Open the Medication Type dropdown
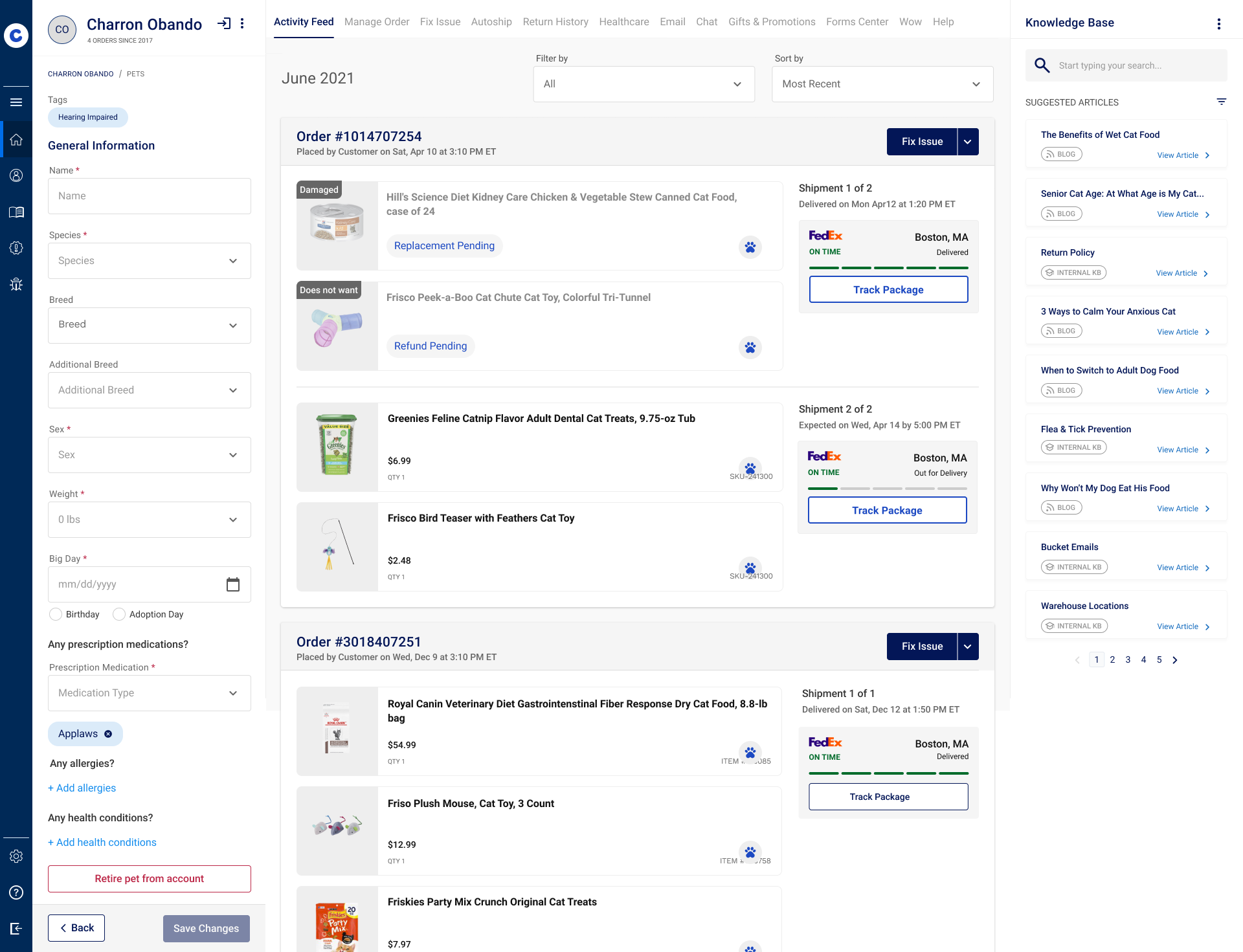Screen dimensions: 1243x952 [x=150, y=693]
